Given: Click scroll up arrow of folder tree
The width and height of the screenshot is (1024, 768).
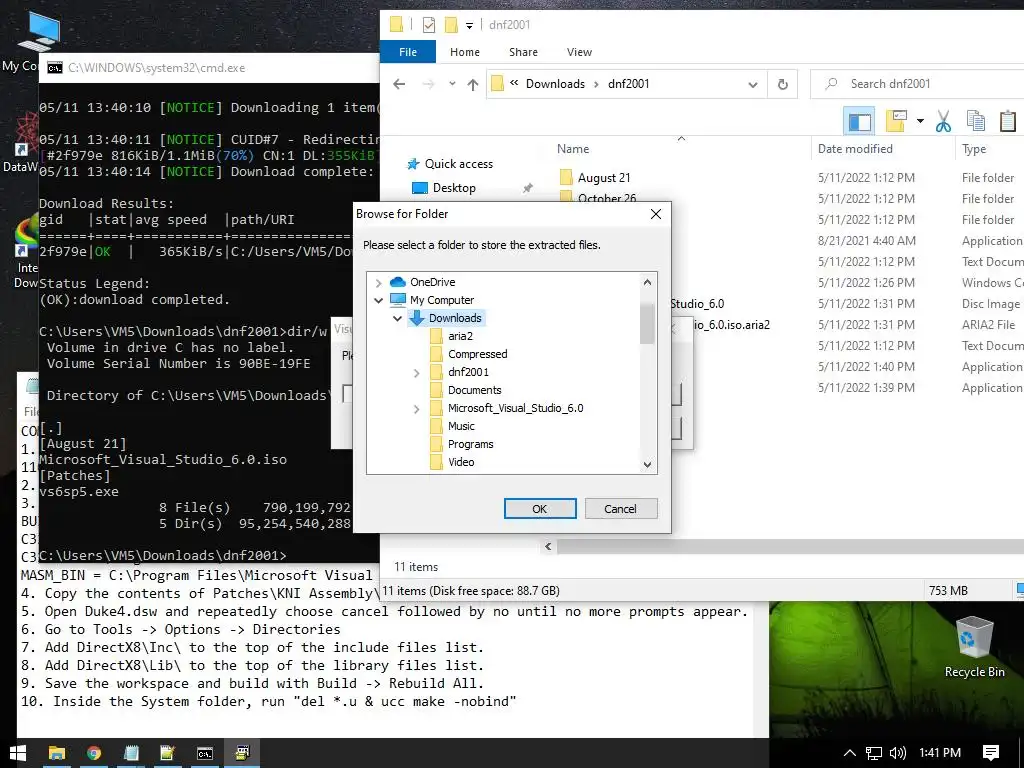Looking at the screenshot, I should [647, 283].
